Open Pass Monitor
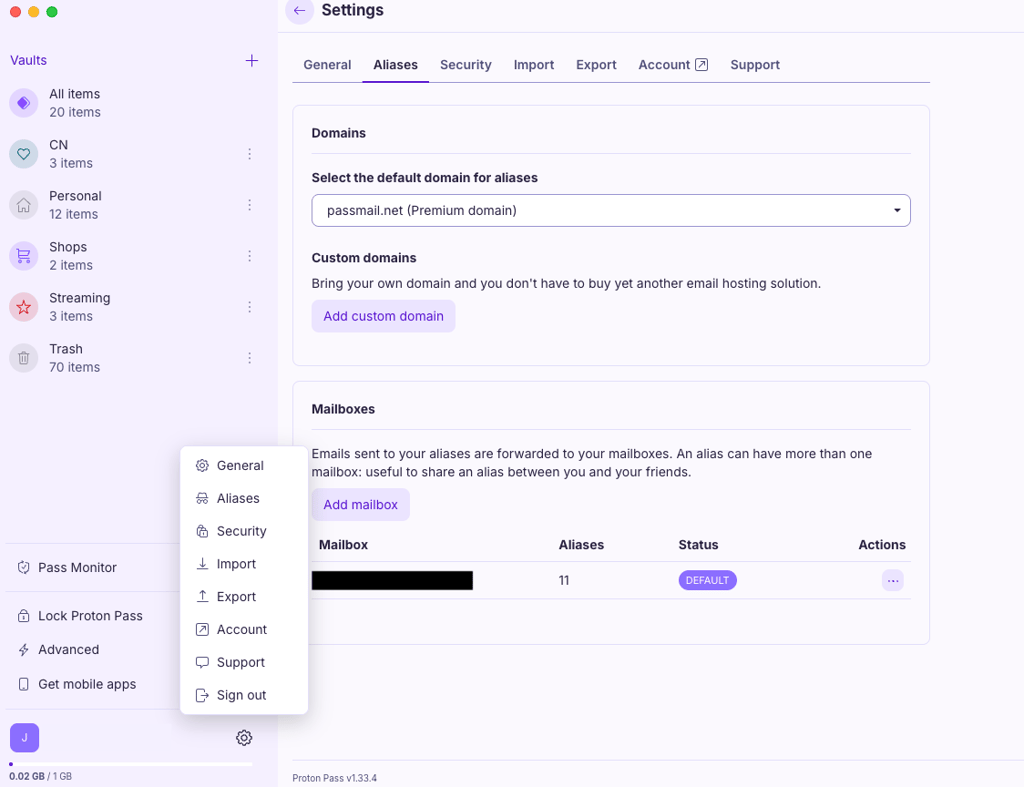This screenshot has height=787, width=1024. click(77, 568)
